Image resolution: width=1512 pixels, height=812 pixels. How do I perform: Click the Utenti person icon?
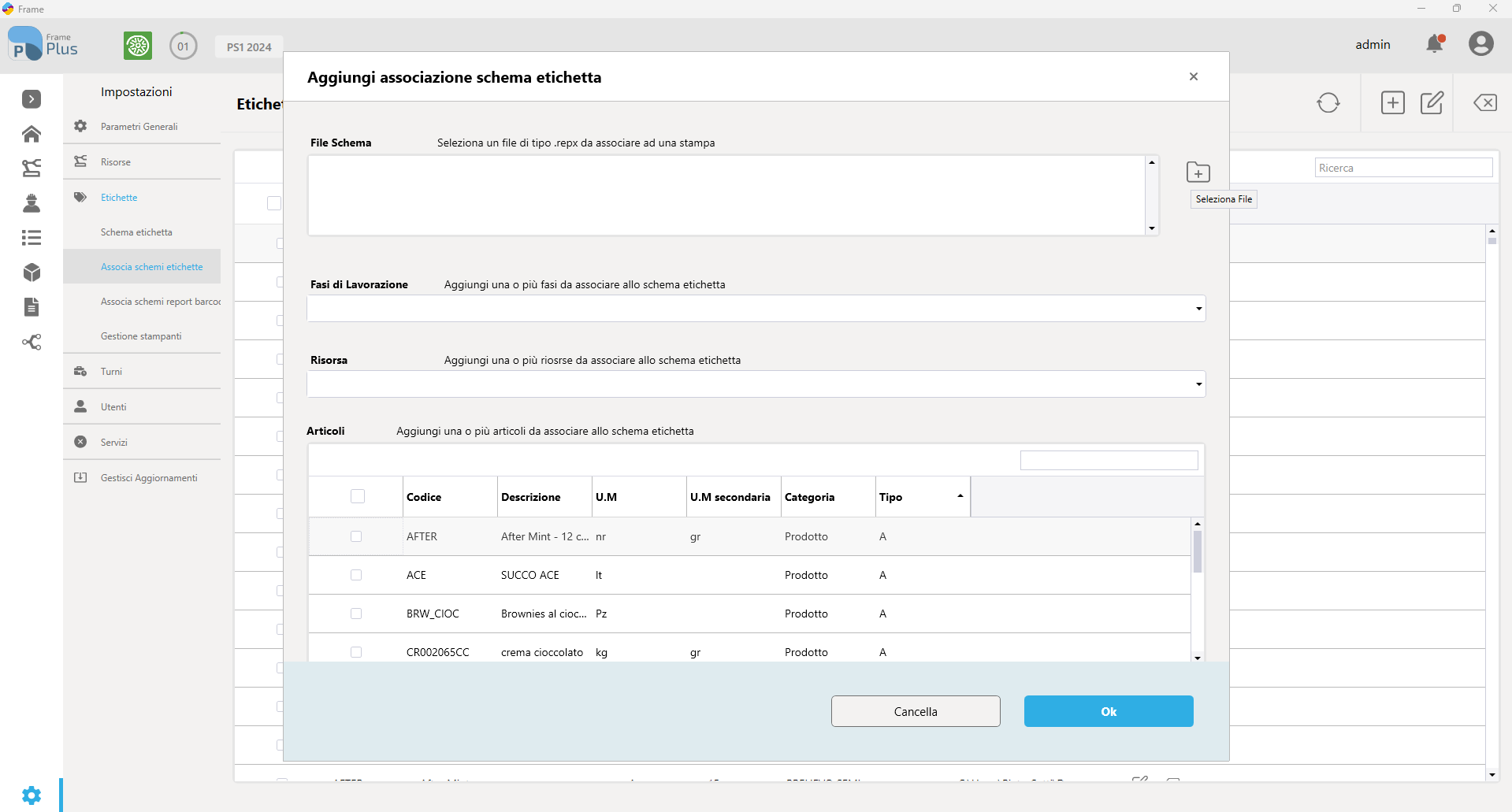point(80,406)
